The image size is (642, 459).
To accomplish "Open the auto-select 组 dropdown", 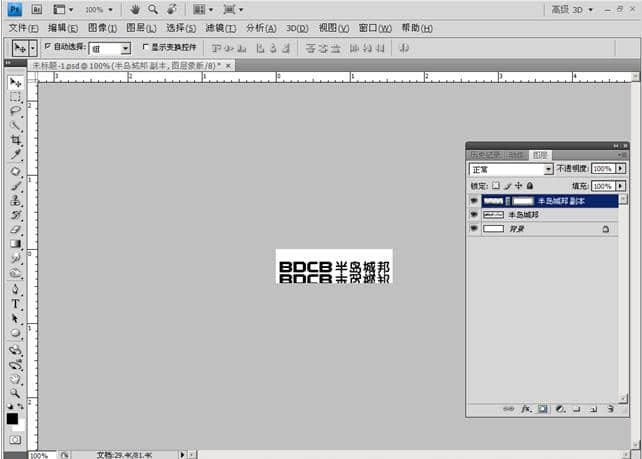I will [x=125, y=48].
